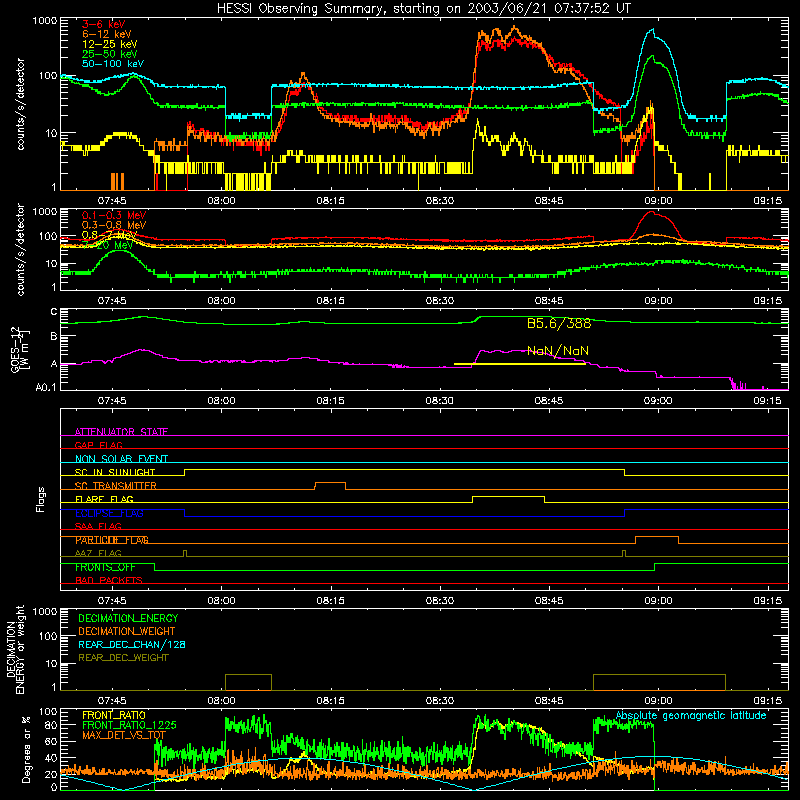Select the SC_TRANSMITTER flag label
This screenshot has height=800, width=800.
116,486
